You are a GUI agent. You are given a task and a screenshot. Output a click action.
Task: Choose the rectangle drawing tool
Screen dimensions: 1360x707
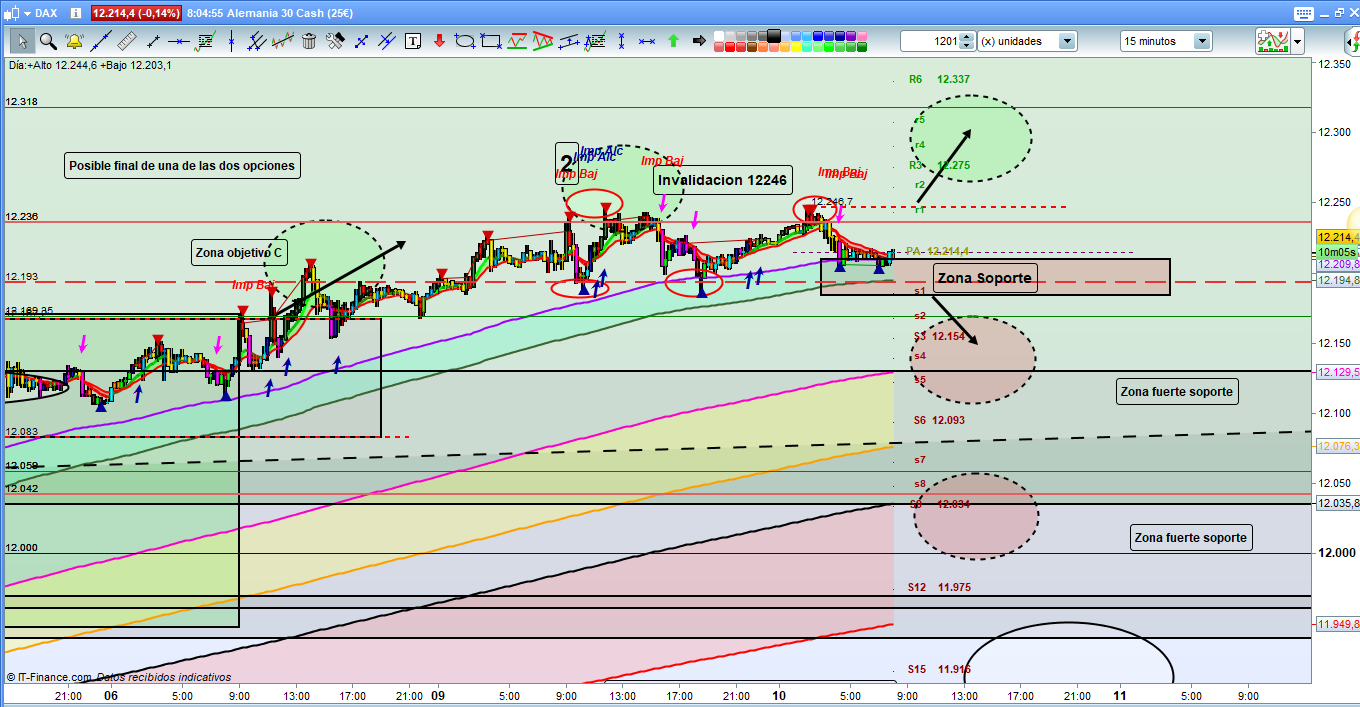pyautogui.click(x=490, y=41)
